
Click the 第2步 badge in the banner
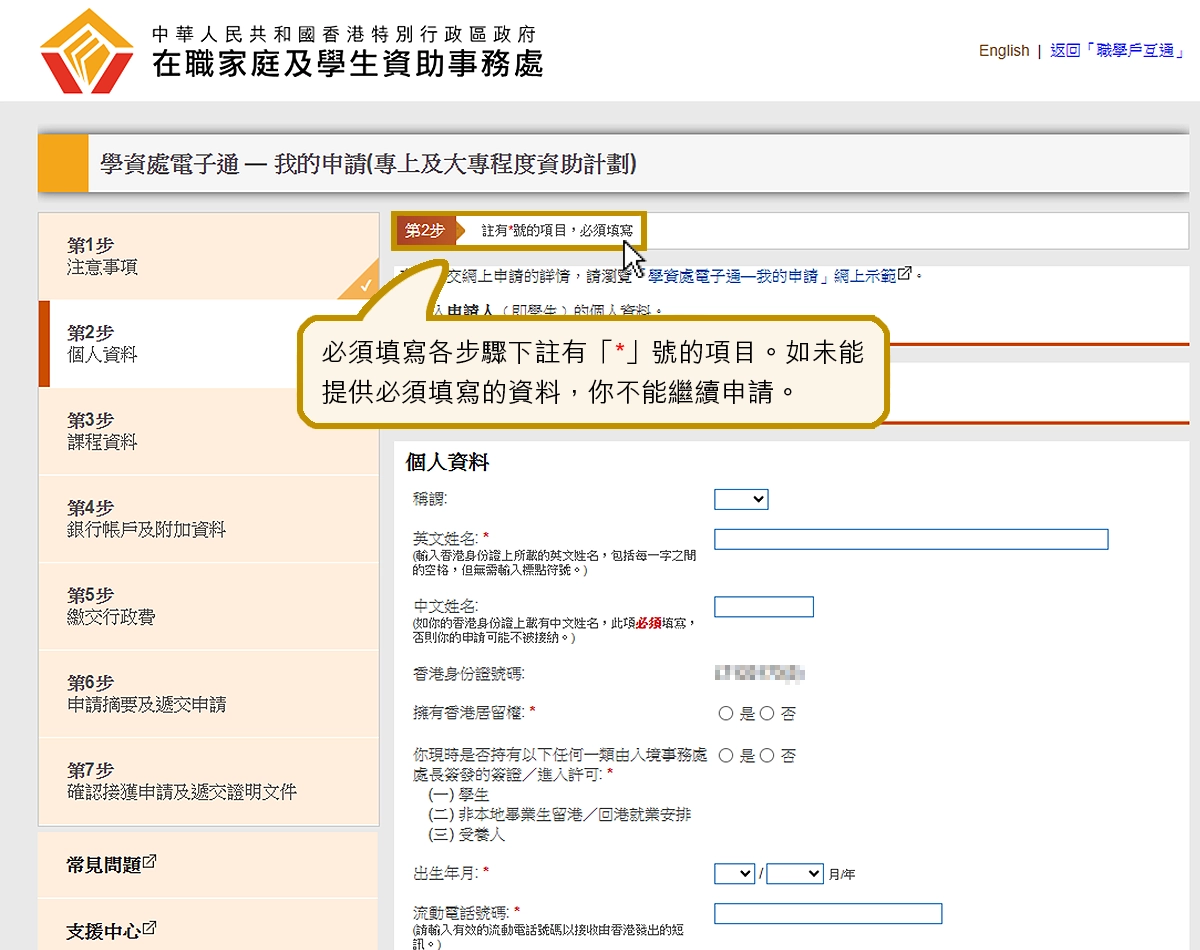point(425,231)
